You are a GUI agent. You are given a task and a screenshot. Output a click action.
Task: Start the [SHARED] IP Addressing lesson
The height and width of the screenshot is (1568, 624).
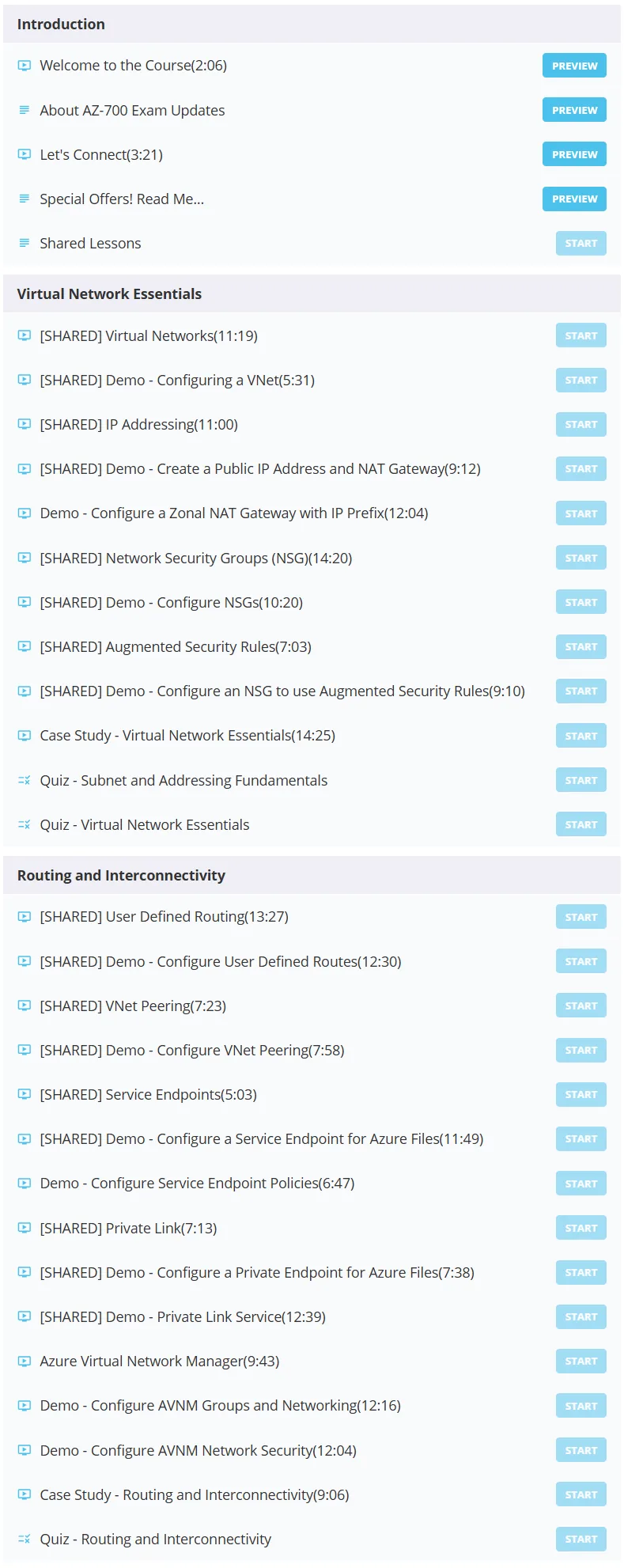[x=581, y=424]
